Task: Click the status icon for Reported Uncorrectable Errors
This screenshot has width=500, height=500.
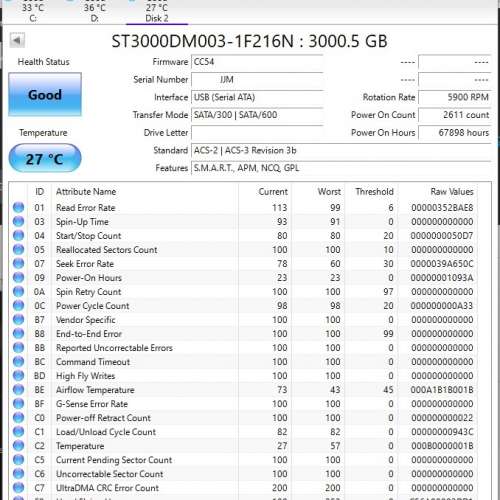Action: pos(19,347)
